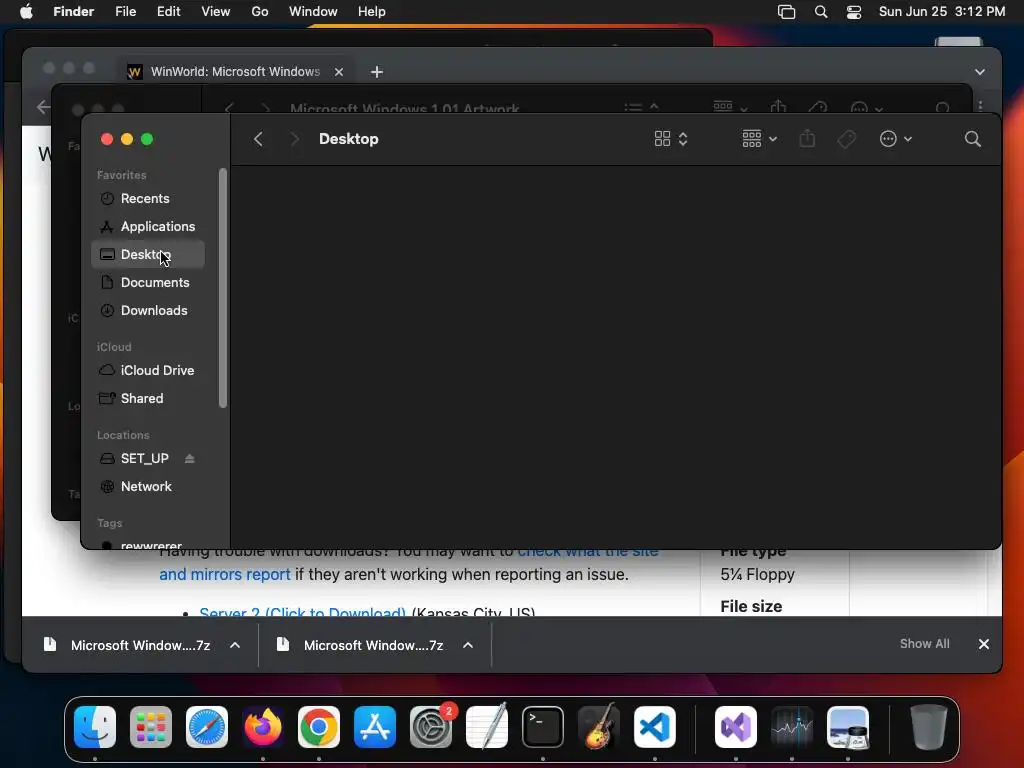Eject the SET_UP volume
Viewport: 1024px width, 768px height.
[189, 458]
